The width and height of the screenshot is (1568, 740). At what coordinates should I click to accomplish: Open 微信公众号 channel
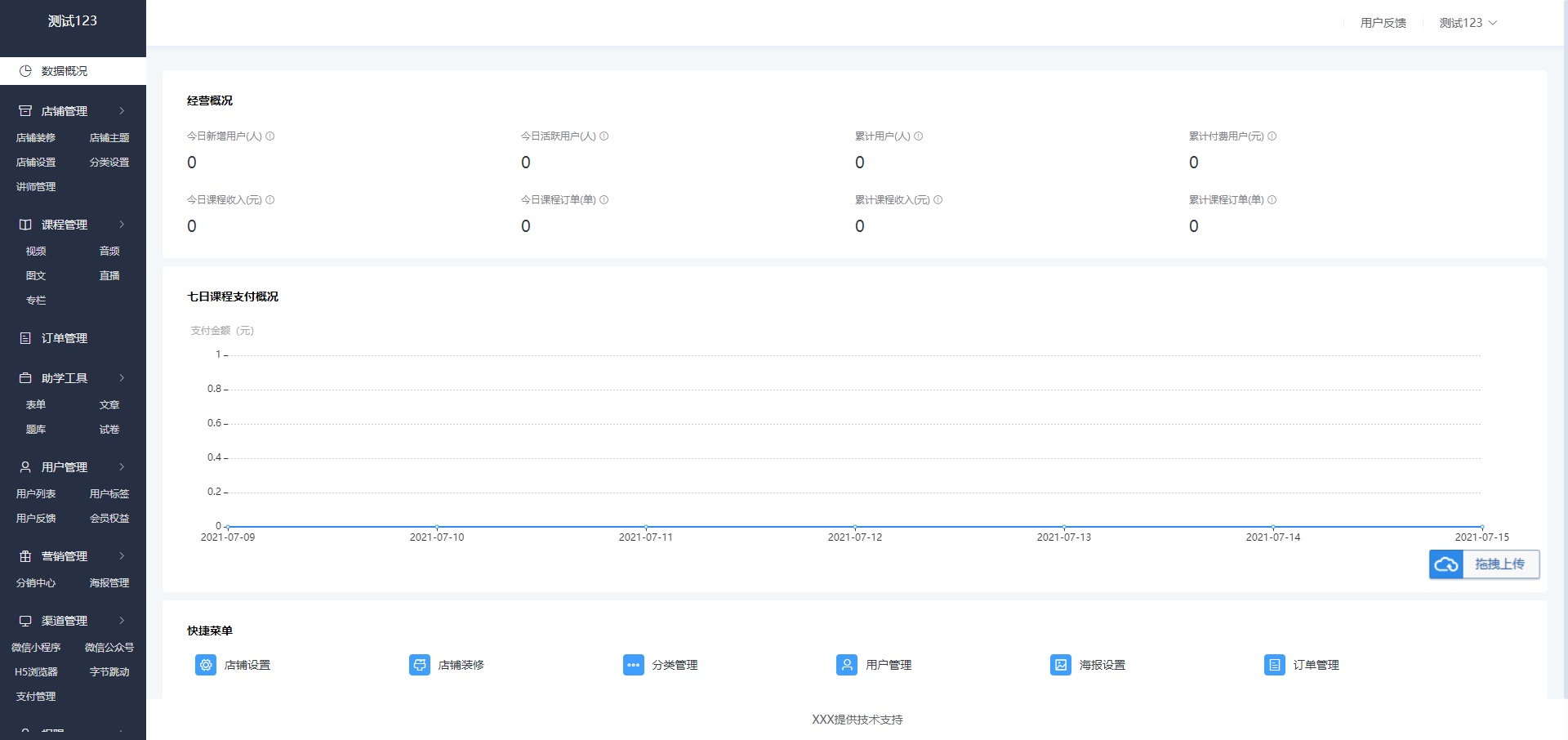[109, 648]
